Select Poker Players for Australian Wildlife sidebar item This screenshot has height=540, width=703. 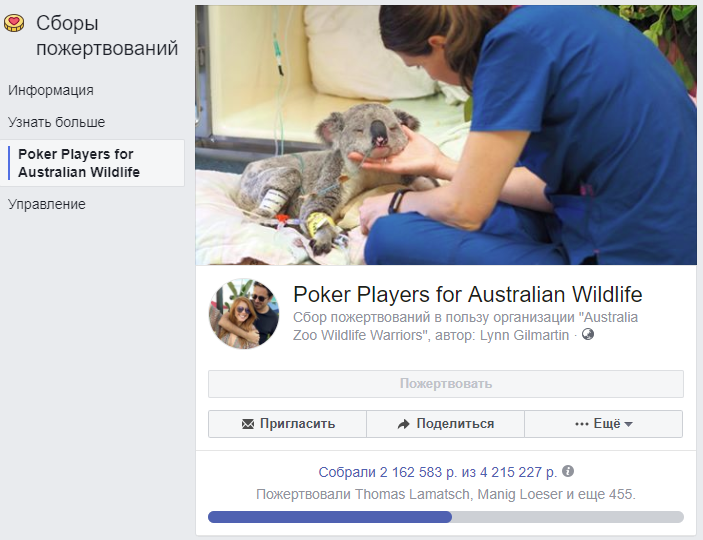click(x=92, y=163)
